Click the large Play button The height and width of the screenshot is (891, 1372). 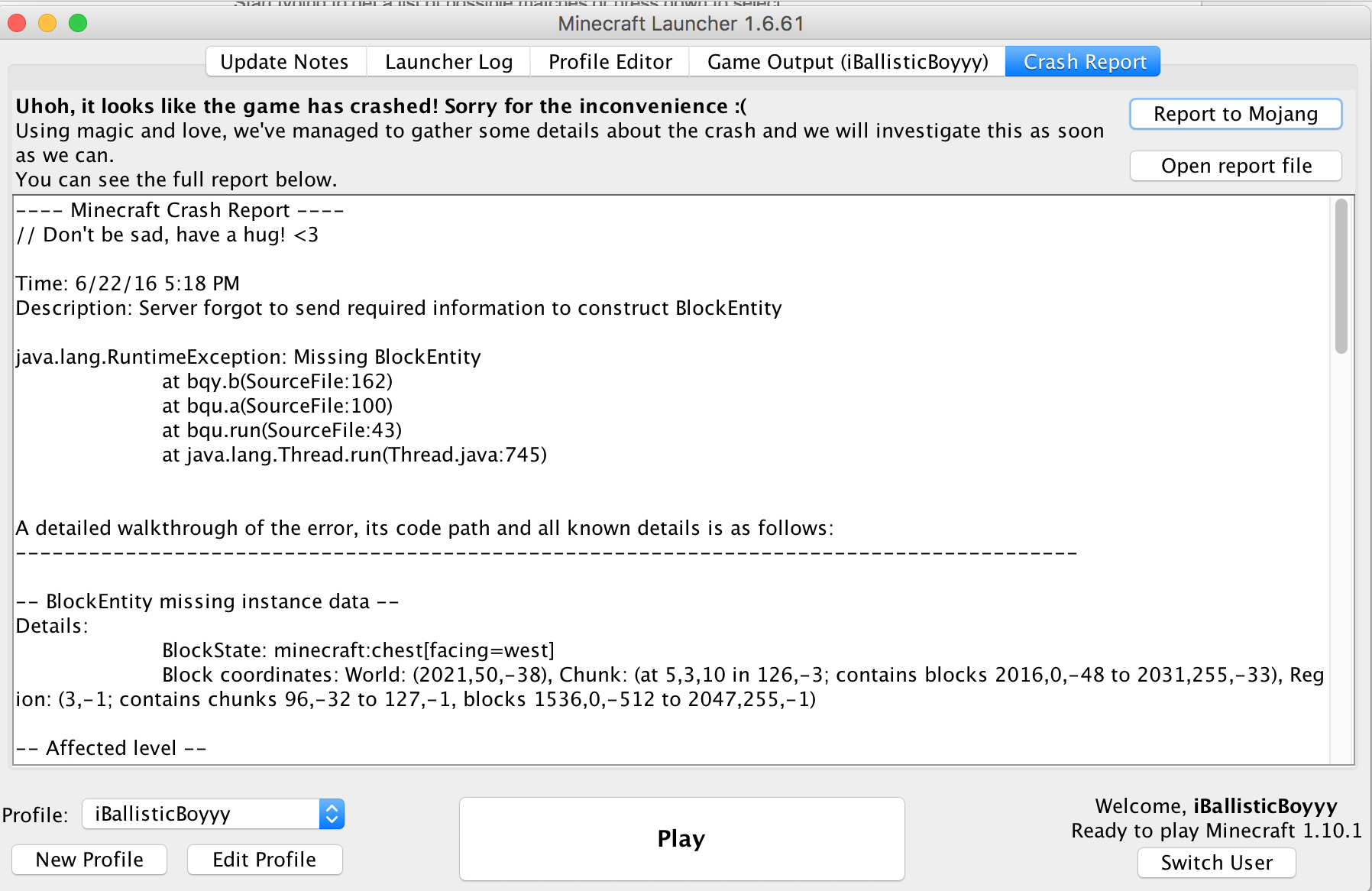(681, 838)
